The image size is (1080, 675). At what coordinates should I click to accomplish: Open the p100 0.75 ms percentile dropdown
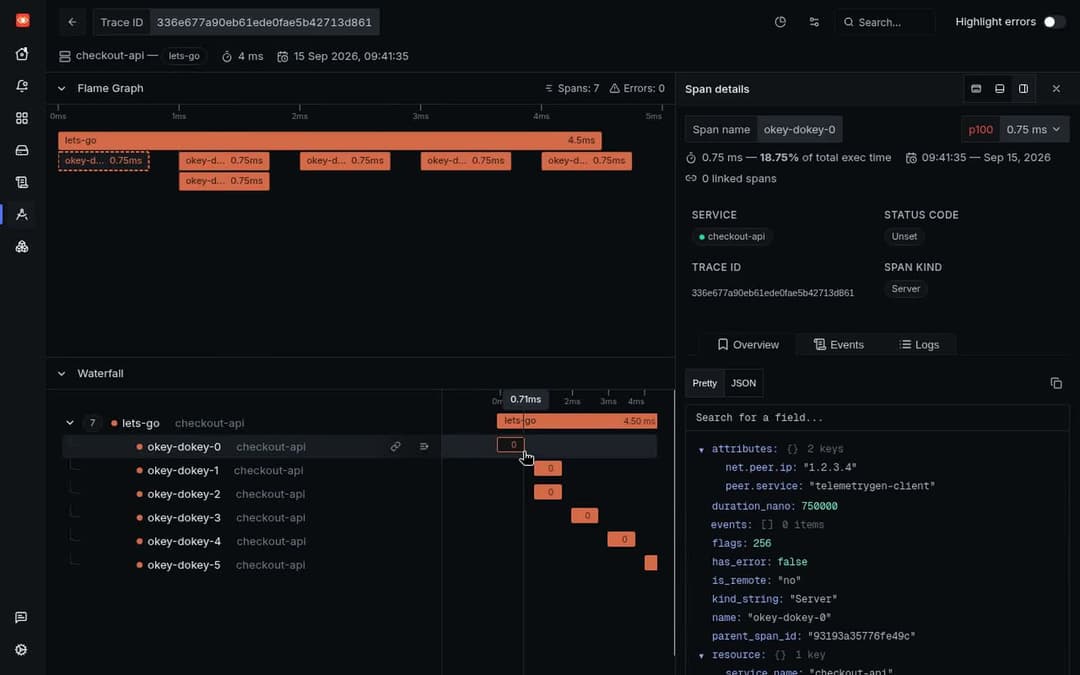[1015, 129]
